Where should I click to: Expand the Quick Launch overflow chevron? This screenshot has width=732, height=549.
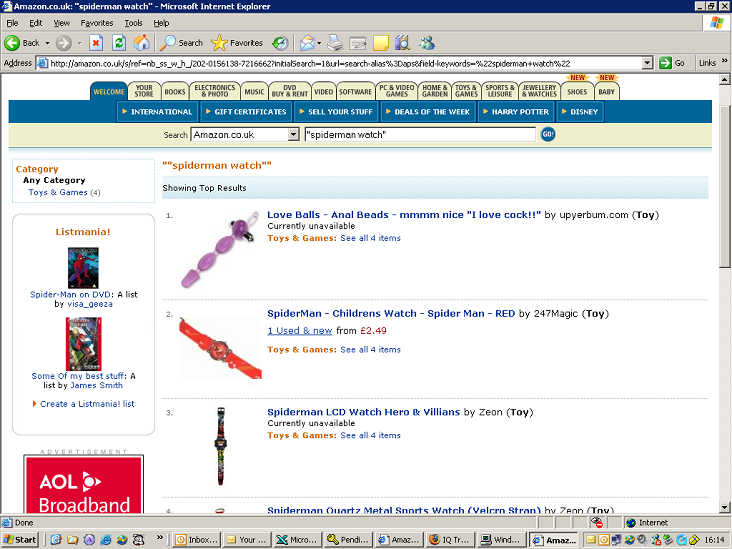[160, 537]
